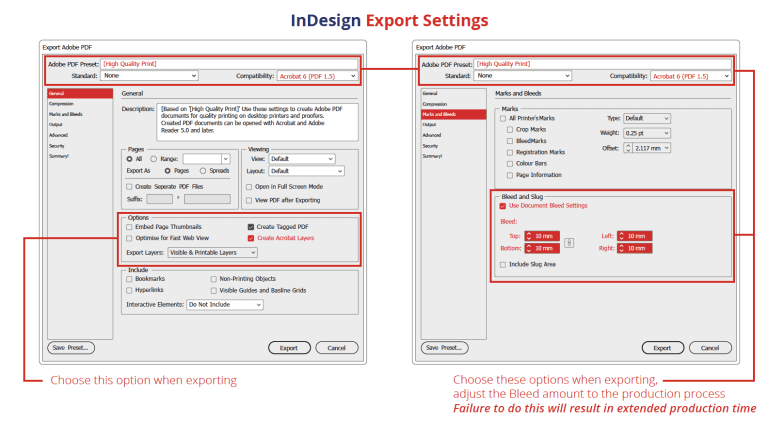This screenshot has width=768, height=423.
Task: Open the Interactive Elements dropdown
Action: [225, 305]
